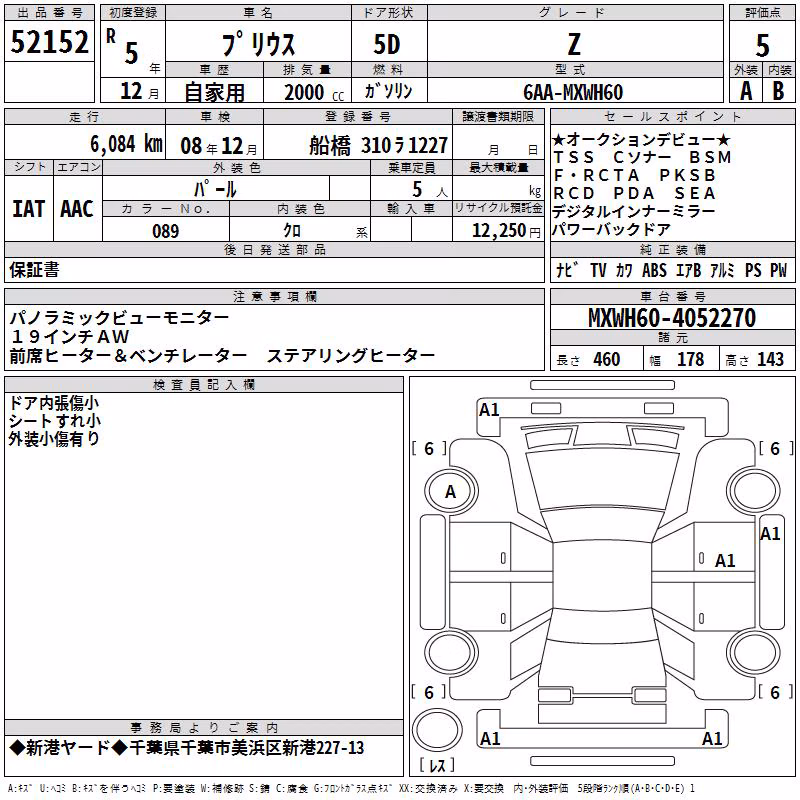Click the ステアリングヒーター note

(x=351, y=356)
